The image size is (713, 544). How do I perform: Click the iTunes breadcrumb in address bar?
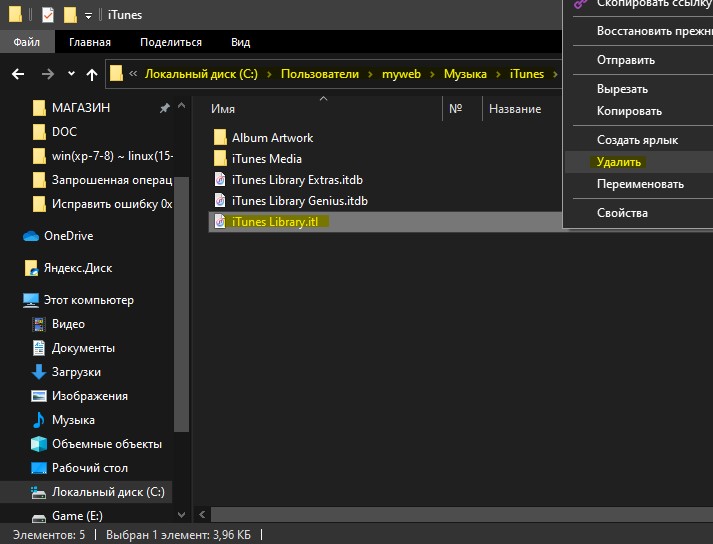[x=527, y=74]
